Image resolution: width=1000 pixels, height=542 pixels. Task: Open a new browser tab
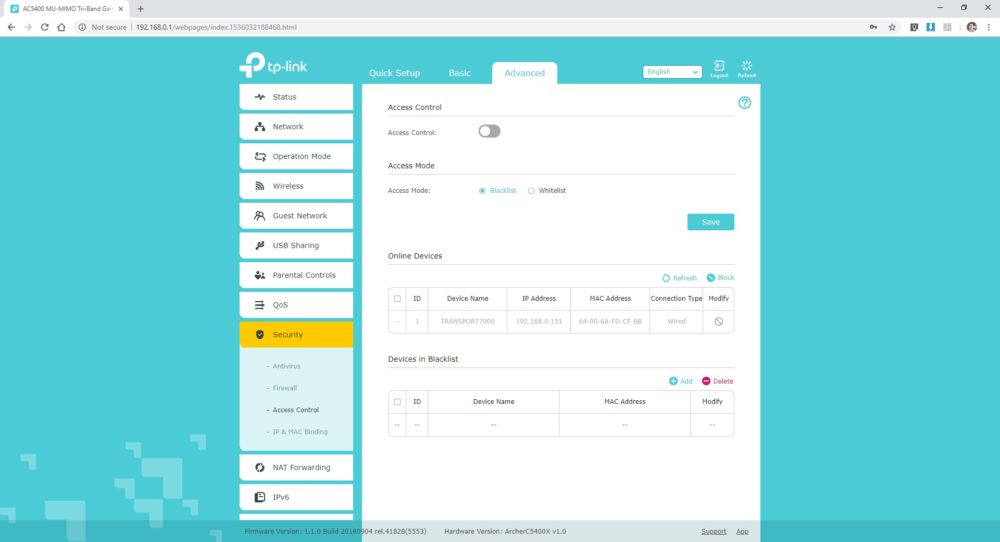(x=140, y=9)
